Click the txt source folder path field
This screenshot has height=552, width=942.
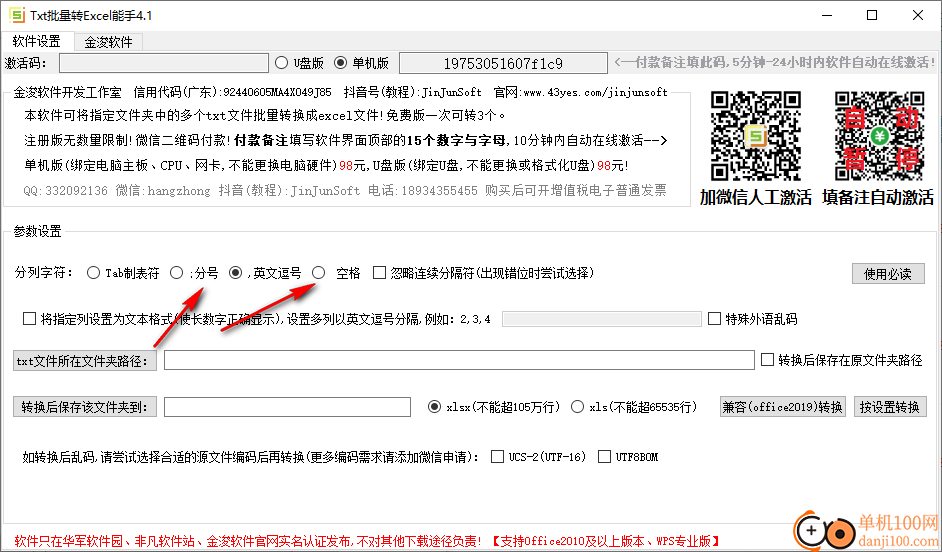[459, 360]
